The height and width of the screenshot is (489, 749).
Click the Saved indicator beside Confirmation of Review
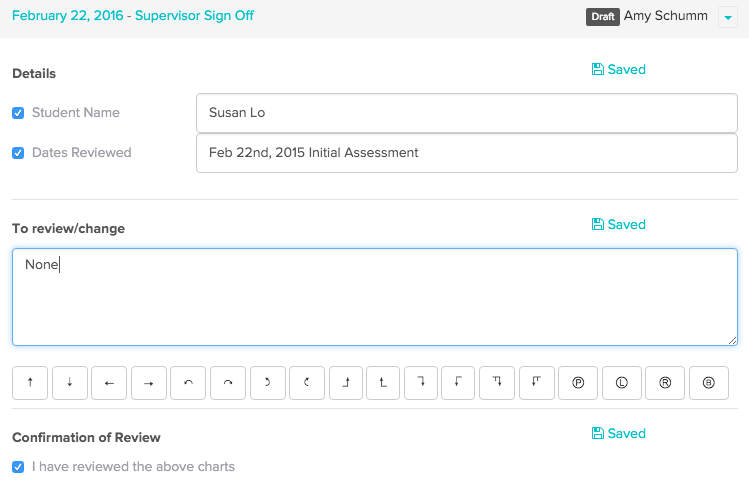[x=619, y=434]
